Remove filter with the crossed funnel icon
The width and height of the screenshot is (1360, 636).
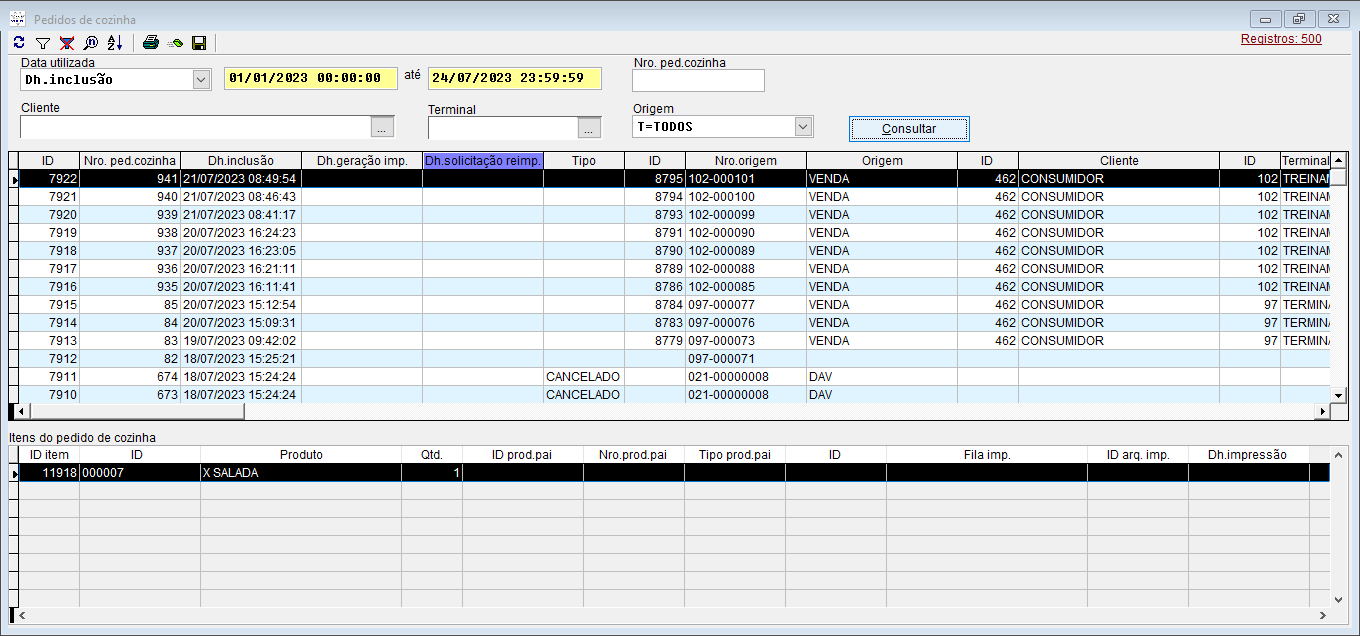click(x=67, y=43)
